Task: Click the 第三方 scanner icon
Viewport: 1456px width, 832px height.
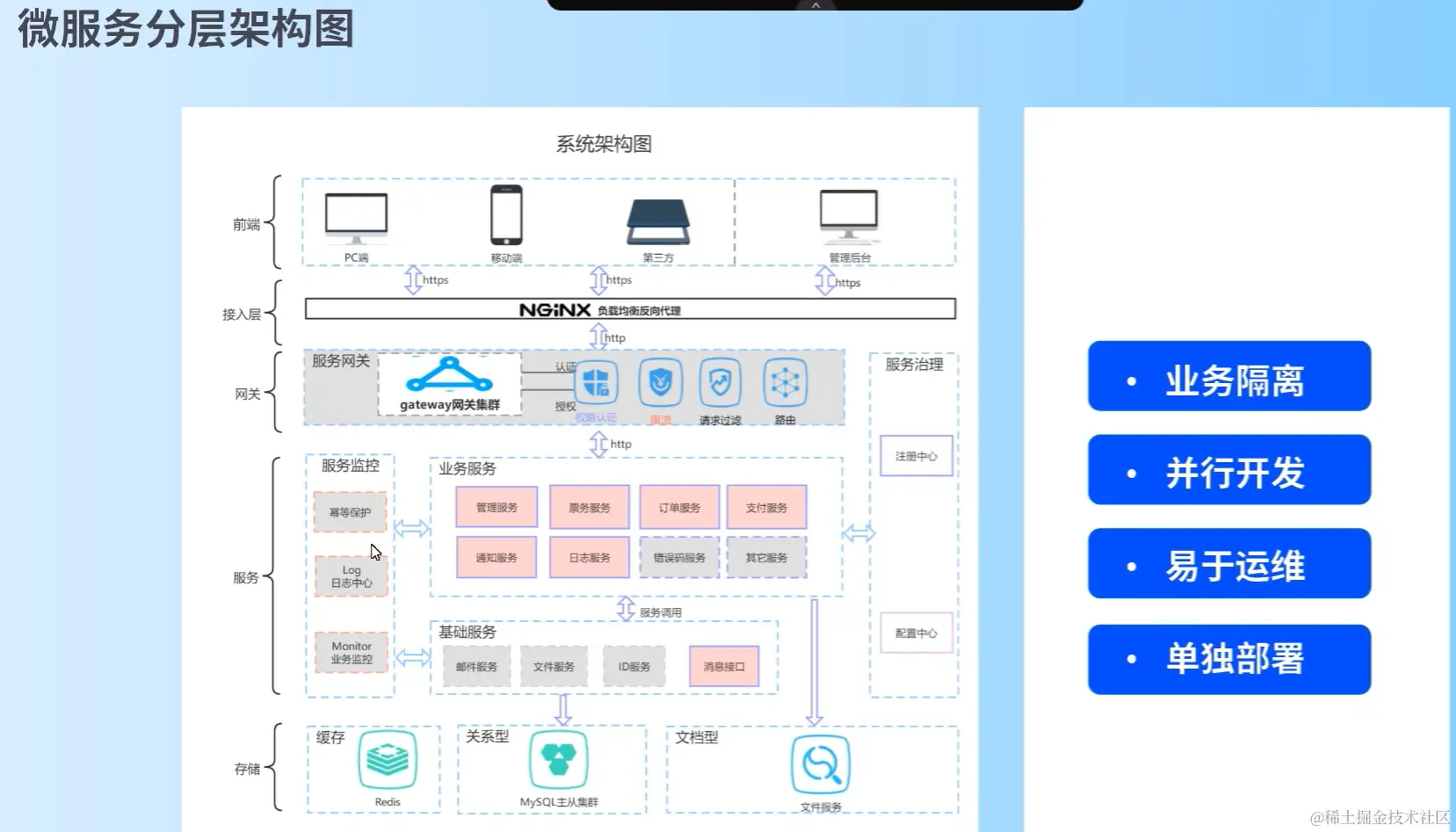Action: (658, 221)
